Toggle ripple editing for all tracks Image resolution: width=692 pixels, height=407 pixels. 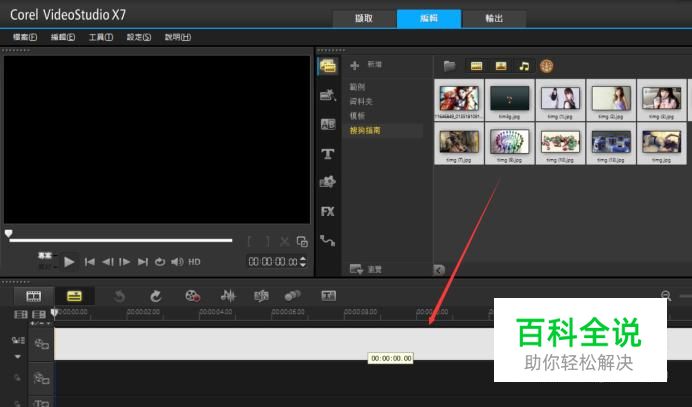click(18, 340)
